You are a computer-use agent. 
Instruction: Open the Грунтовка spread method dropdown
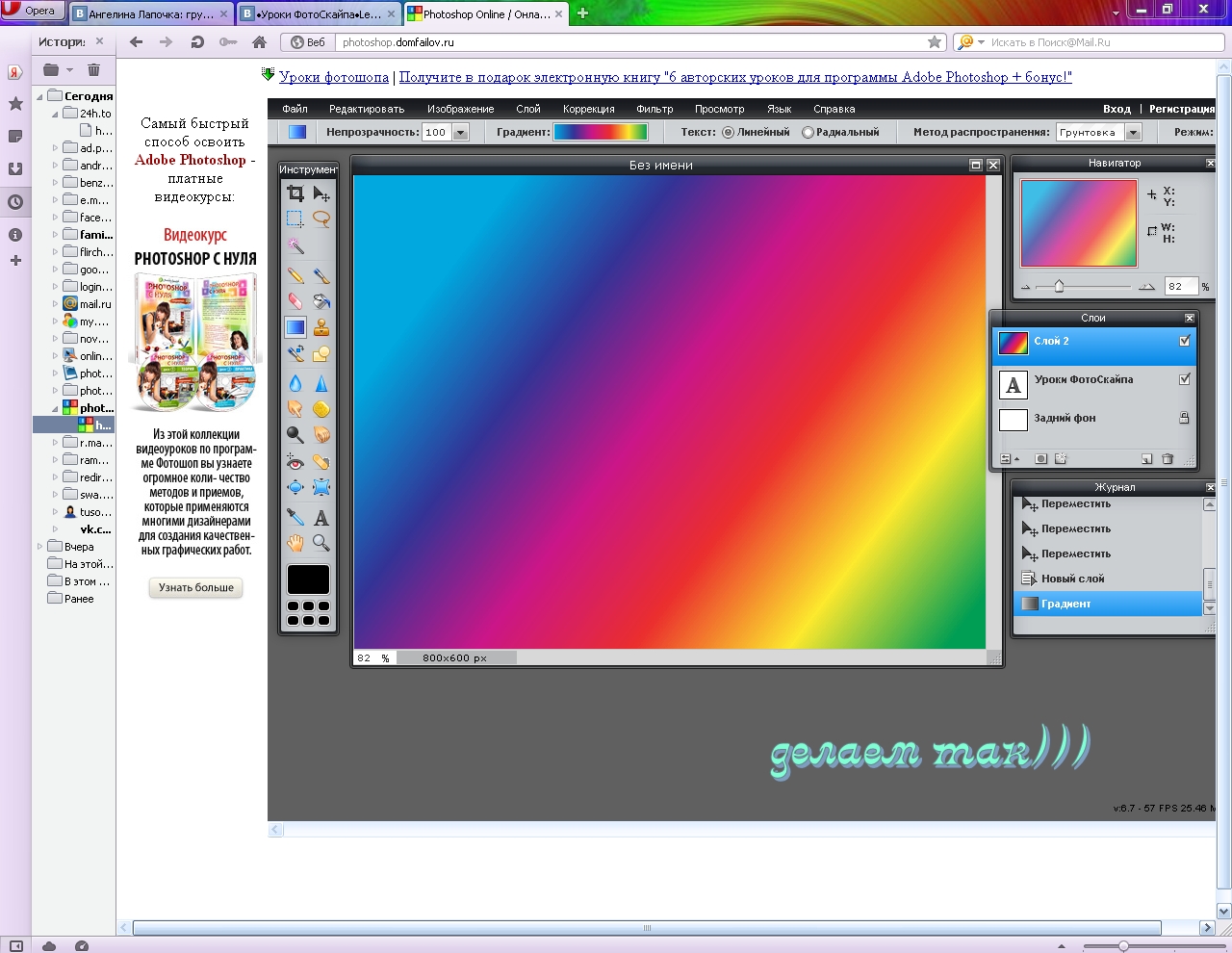pos(1133,133)
